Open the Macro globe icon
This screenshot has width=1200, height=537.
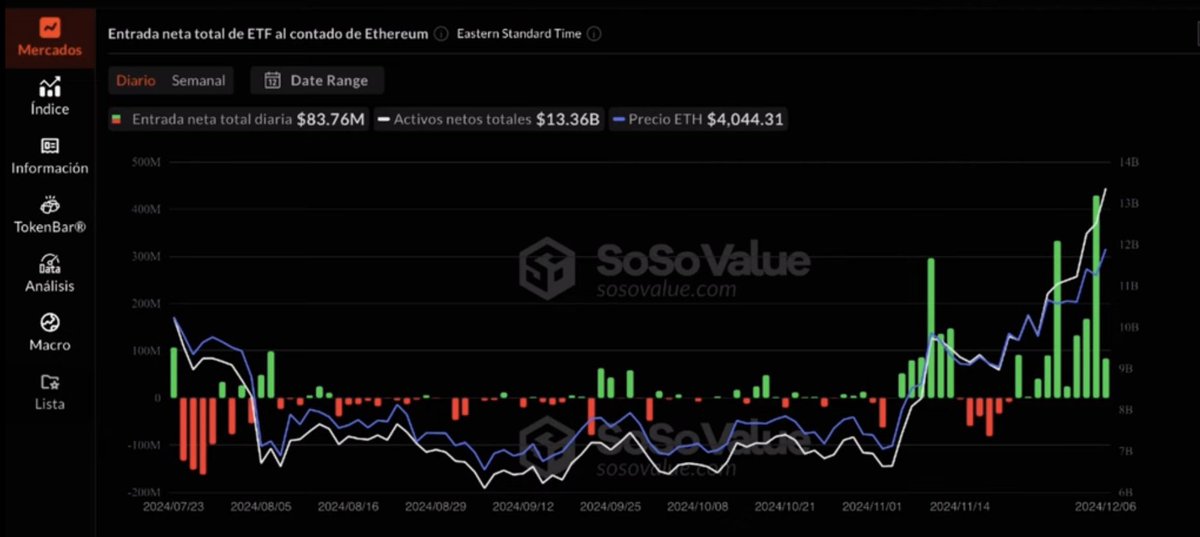point(50,323)
